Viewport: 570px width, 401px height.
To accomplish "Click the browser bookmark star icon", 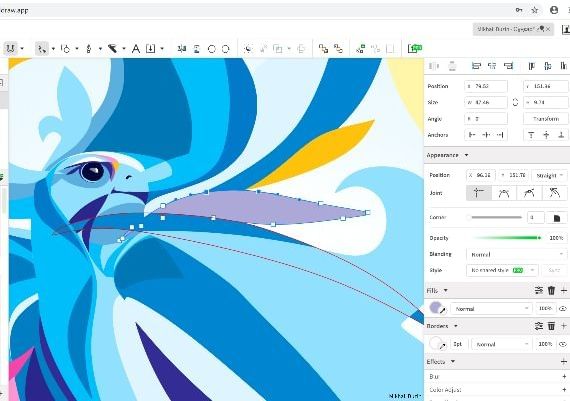I will pyautogui.click(x=535, y=10).
